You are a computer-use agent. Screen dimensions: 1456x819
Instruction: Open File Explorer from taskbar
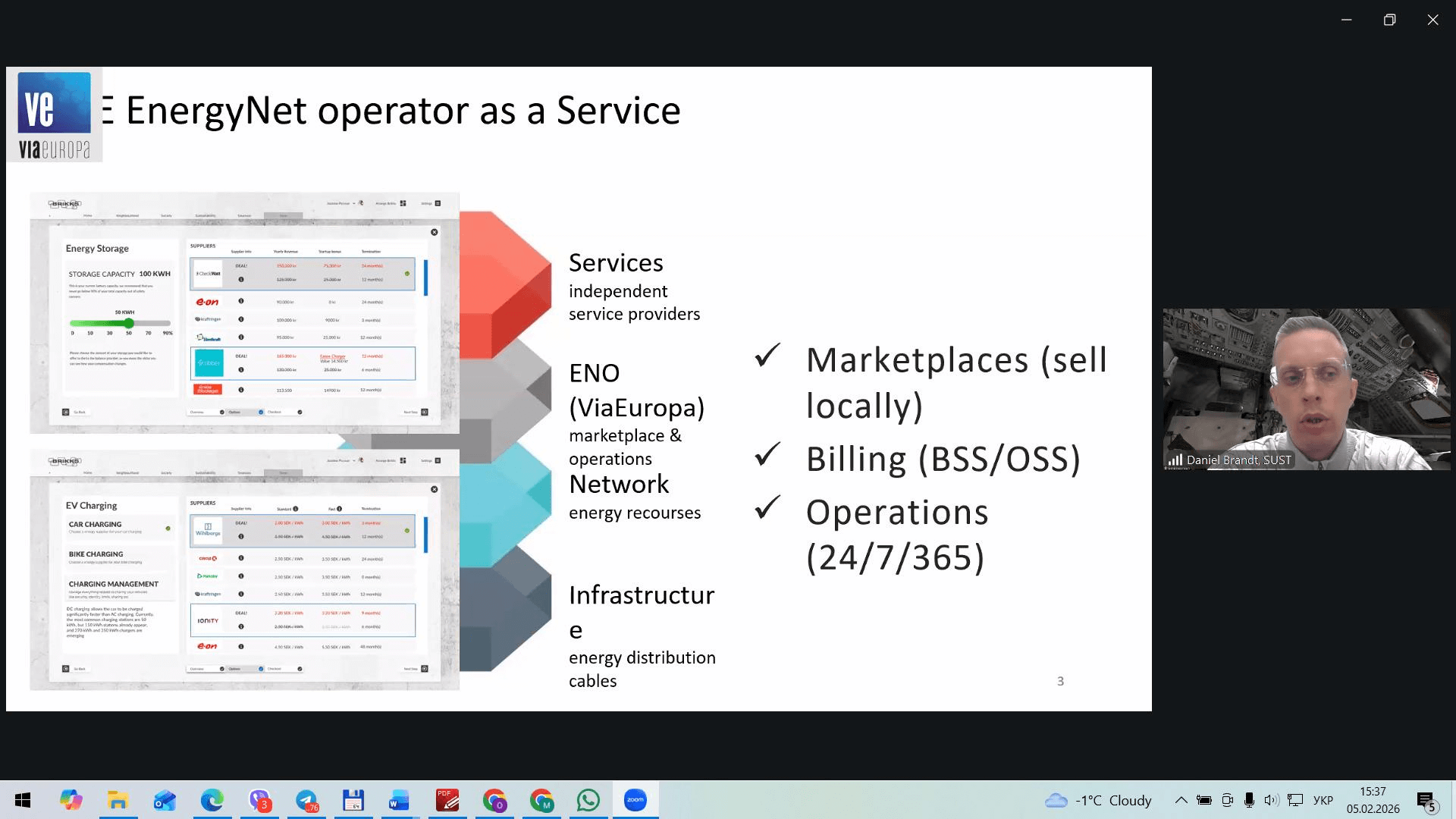[118, 800]
